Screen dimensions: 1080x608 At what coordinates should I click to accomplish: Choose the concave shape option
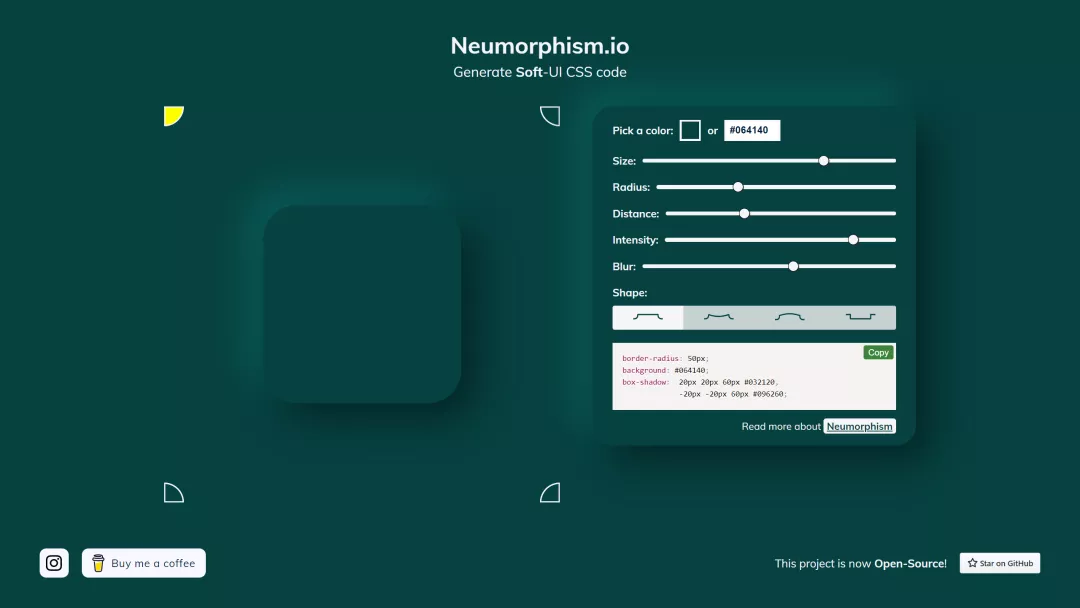point(718,317)
